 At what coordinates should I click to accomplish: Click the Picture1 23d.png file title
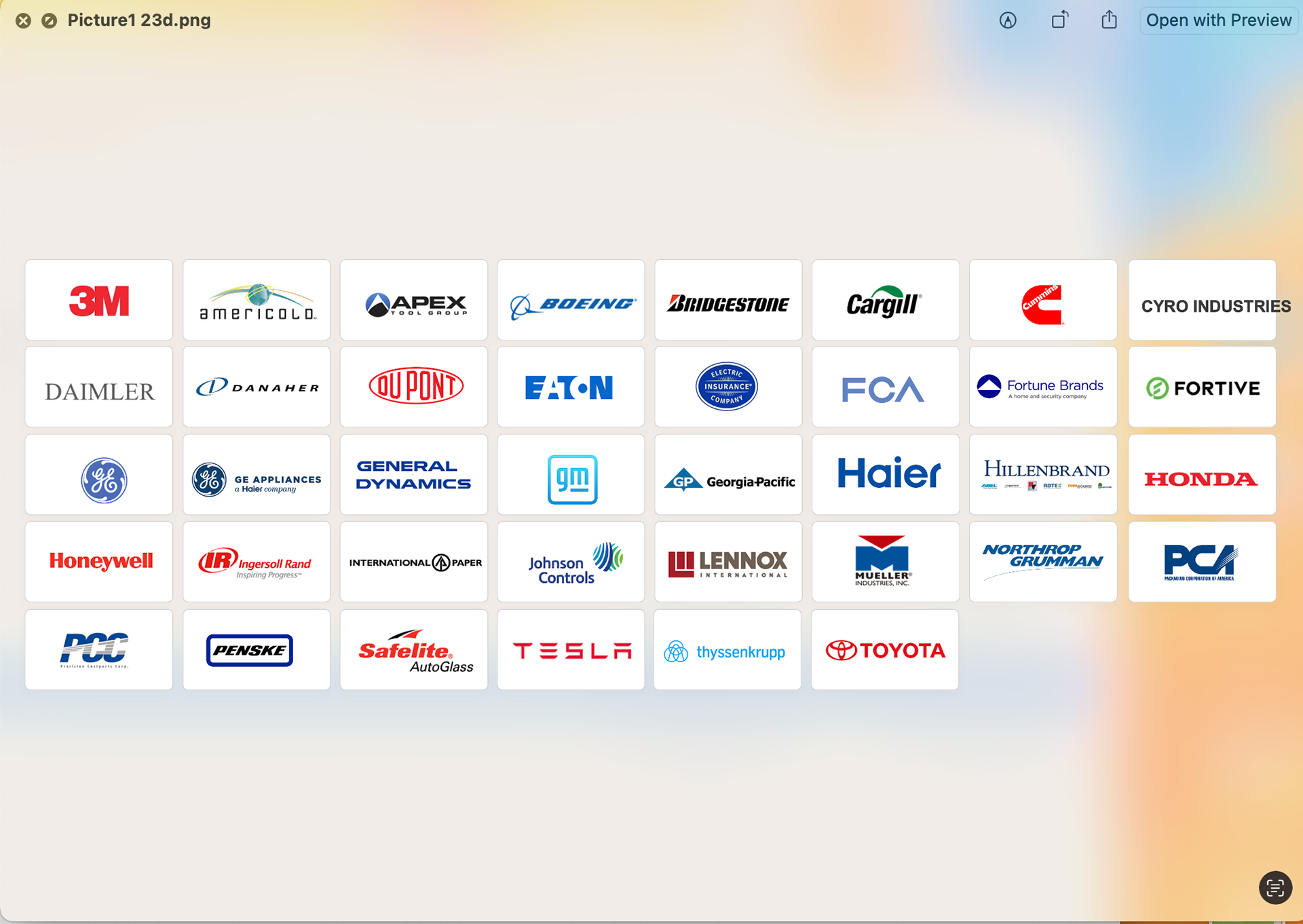pyautogui.click(x=139, y=20)
